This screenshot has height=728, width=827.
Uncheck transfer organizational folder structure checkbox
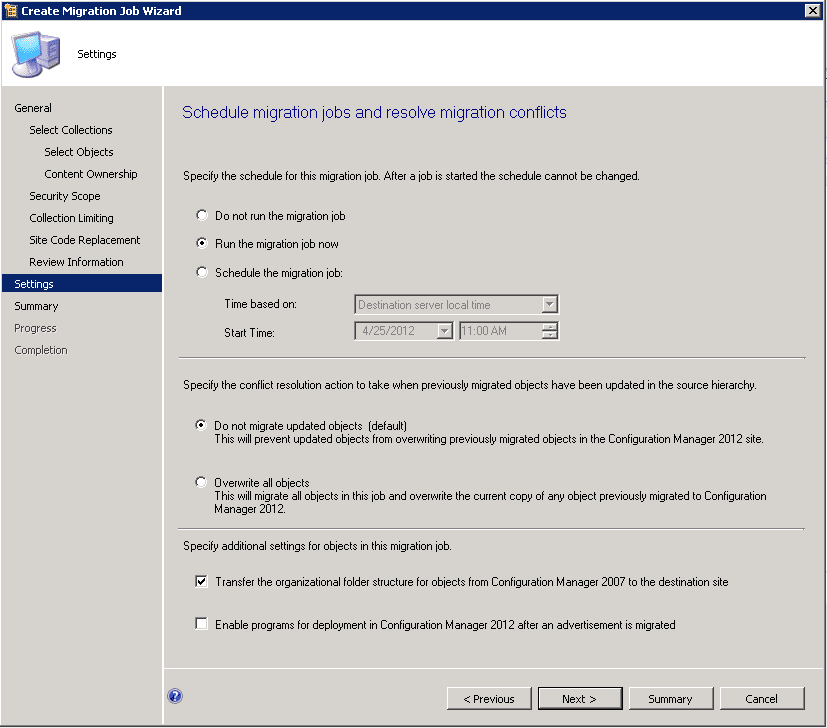tap(202, 581)
